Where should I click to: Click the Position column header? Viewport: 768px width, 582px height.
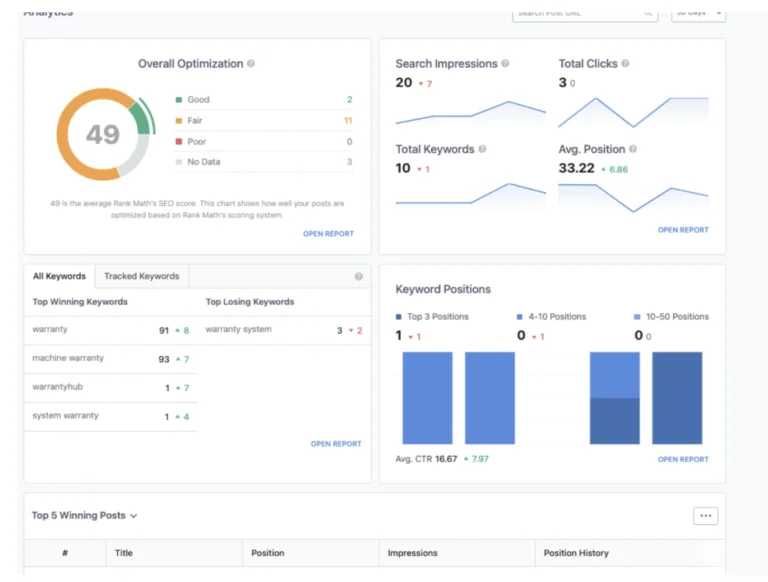[x=267, y=553]
